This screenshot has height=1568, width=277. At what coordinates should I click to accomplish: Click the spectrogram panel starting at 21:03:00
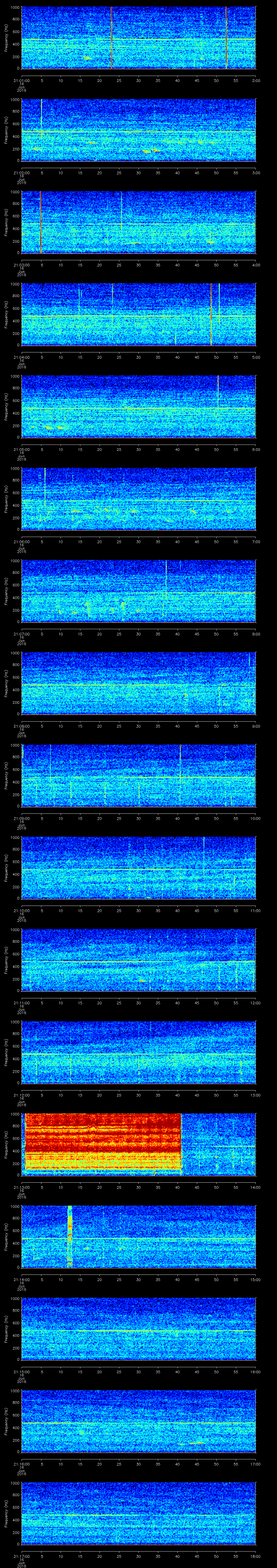click(139, 222)
